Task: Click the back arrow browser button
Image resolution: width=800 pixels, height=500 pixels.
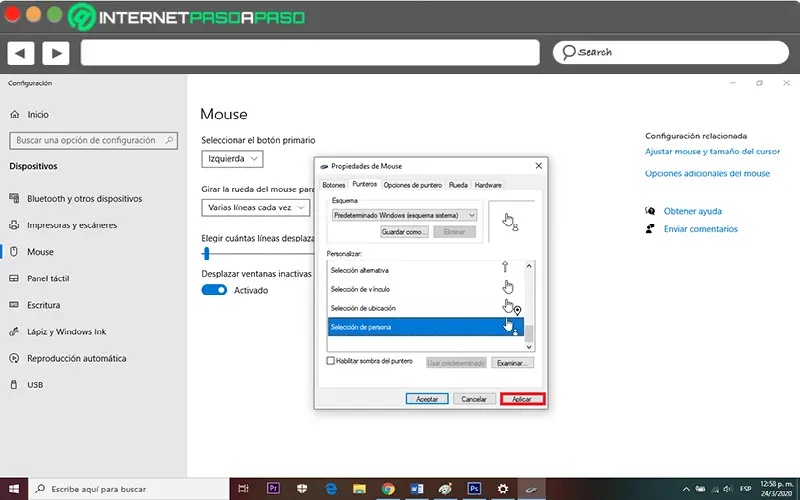Action: pyautogui.click(x=20, y=53)
